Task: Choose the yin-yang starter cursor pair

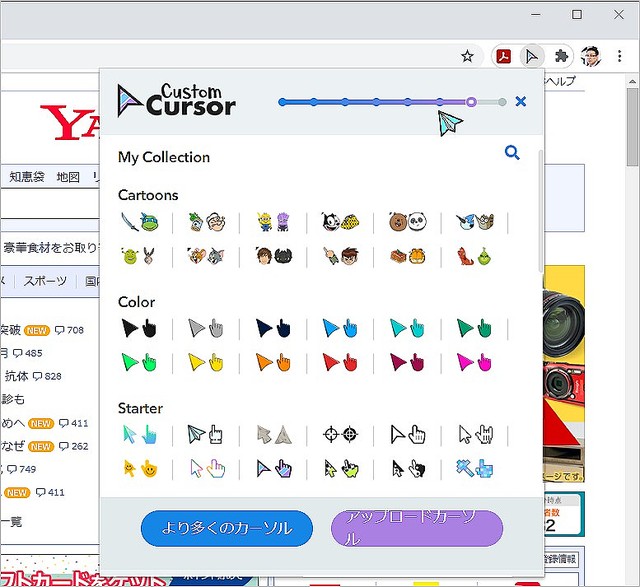Action: [x=408, y=469]
